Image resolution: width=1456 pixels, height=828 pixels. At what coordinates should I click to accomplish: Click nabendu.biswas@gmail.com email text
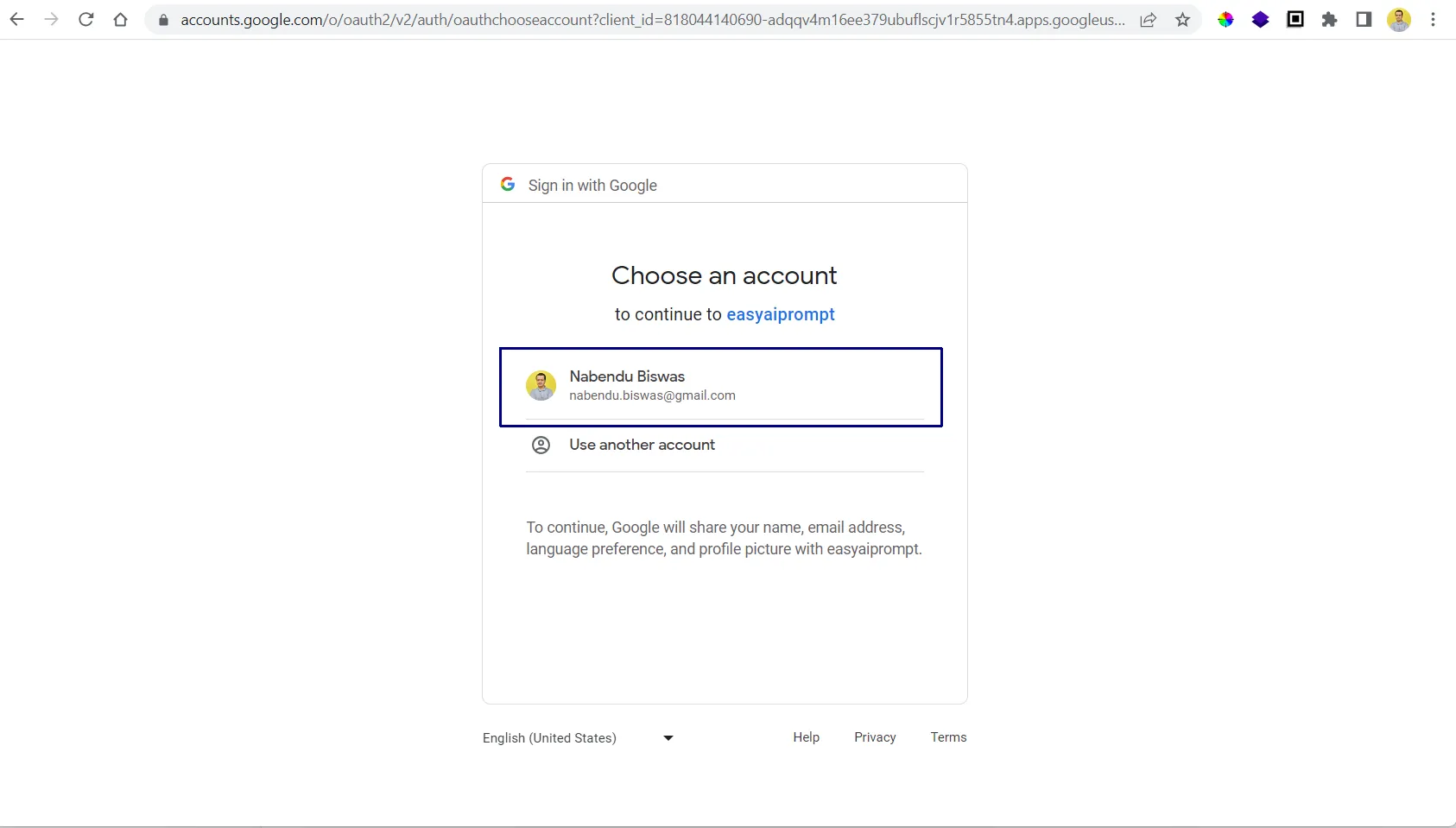click(652, 395)
